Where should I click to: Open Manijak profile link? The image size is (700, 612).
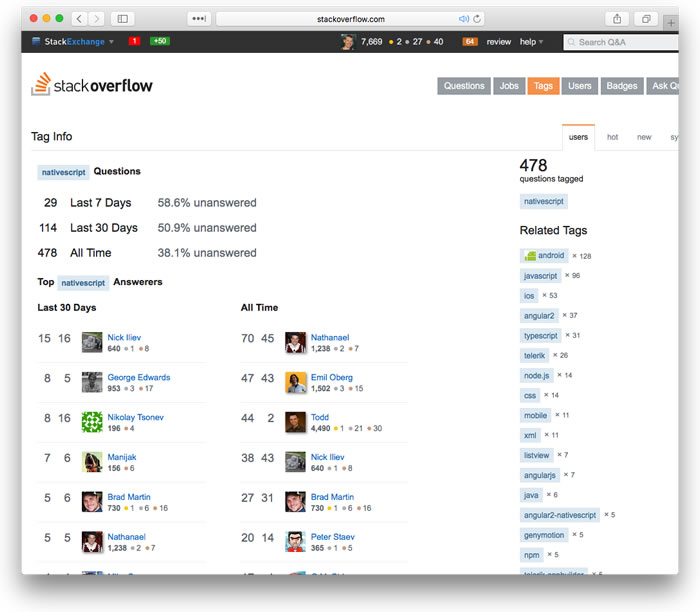(x=122, y=457)
